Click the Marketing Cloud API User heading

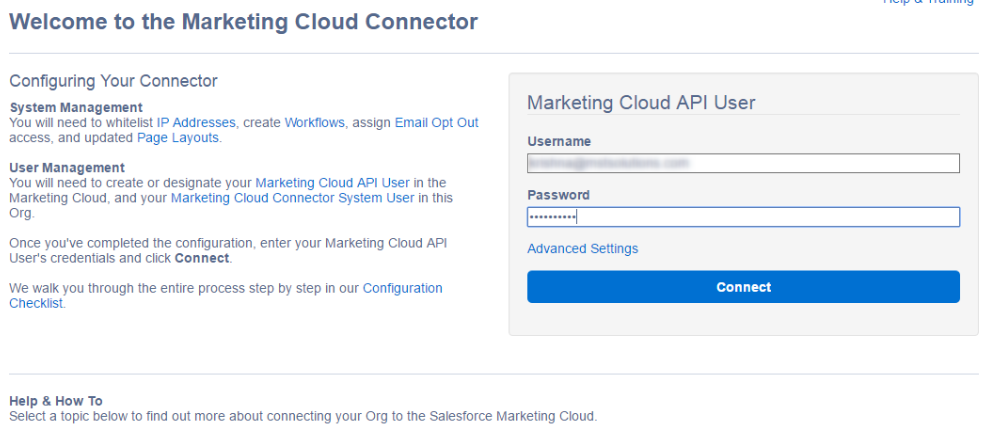click(641, 103)
